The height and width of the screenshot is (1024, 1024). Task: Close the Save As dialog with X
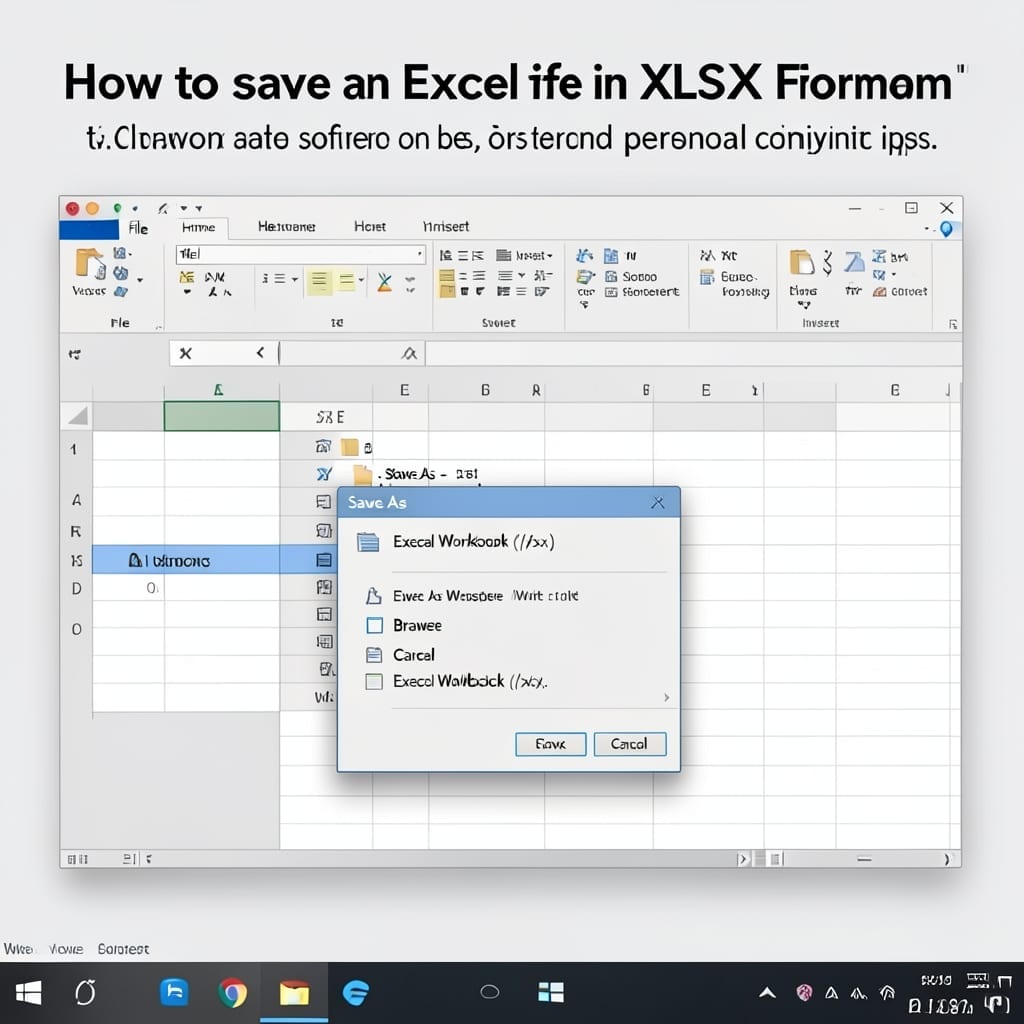tap(658, 502)
